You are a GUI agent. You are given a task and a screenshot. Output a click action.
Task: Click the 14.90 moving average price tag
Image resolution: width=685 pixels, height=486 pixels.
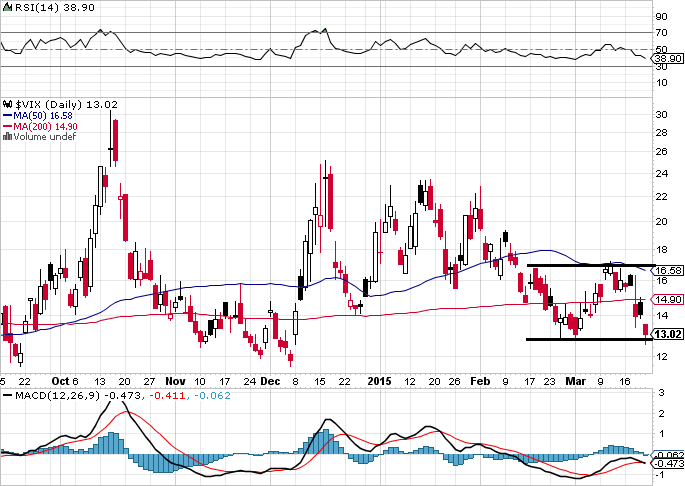click(x=669, y=299)
